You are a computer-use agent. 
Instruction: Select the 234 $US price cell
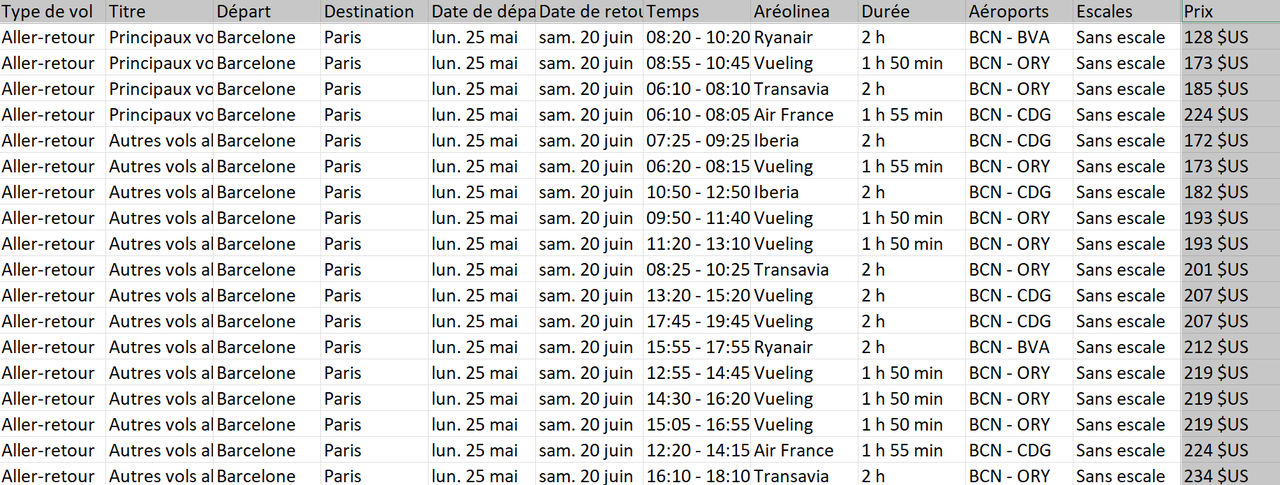point(1230,476)
